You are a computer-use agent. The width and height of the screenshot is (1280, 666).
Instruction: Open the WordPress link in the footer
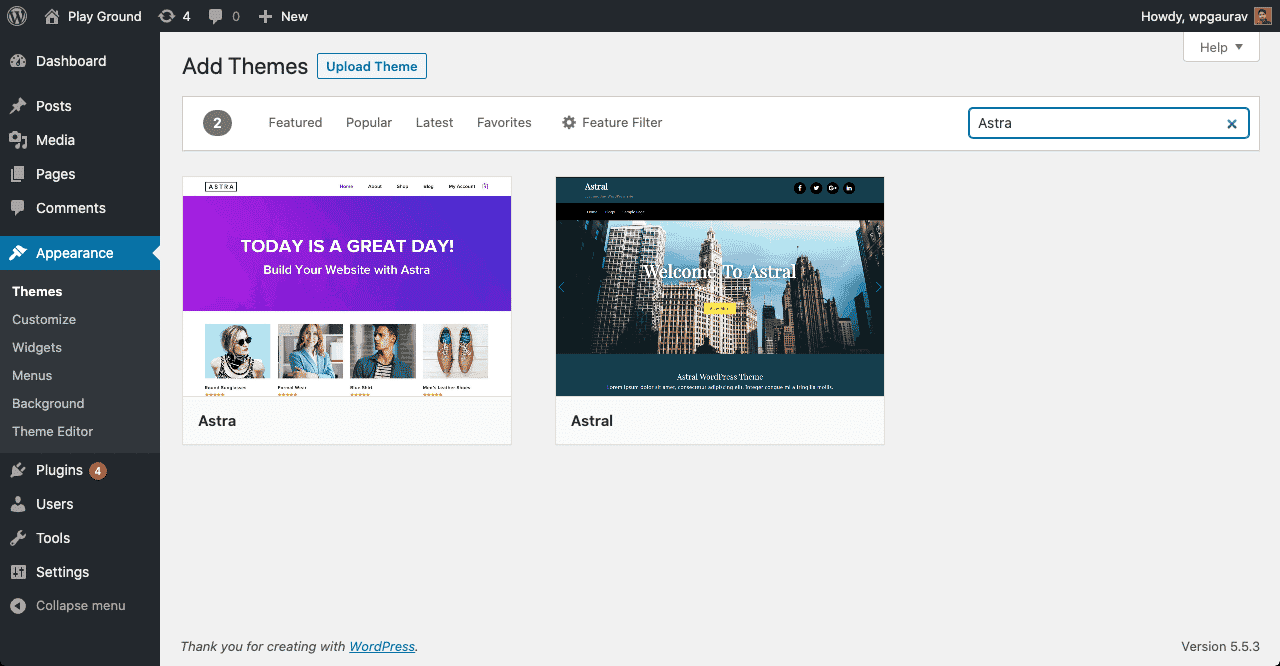pos(381,646)
